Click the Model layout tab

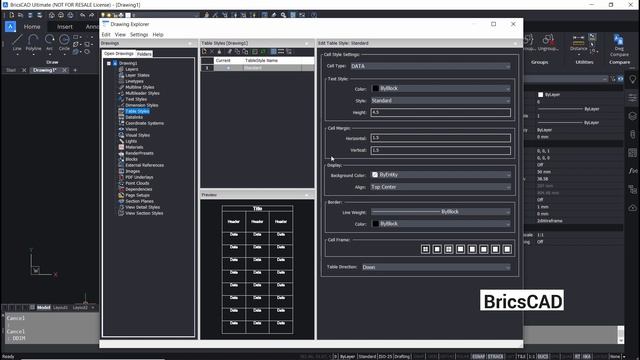[x=44, y=307]
